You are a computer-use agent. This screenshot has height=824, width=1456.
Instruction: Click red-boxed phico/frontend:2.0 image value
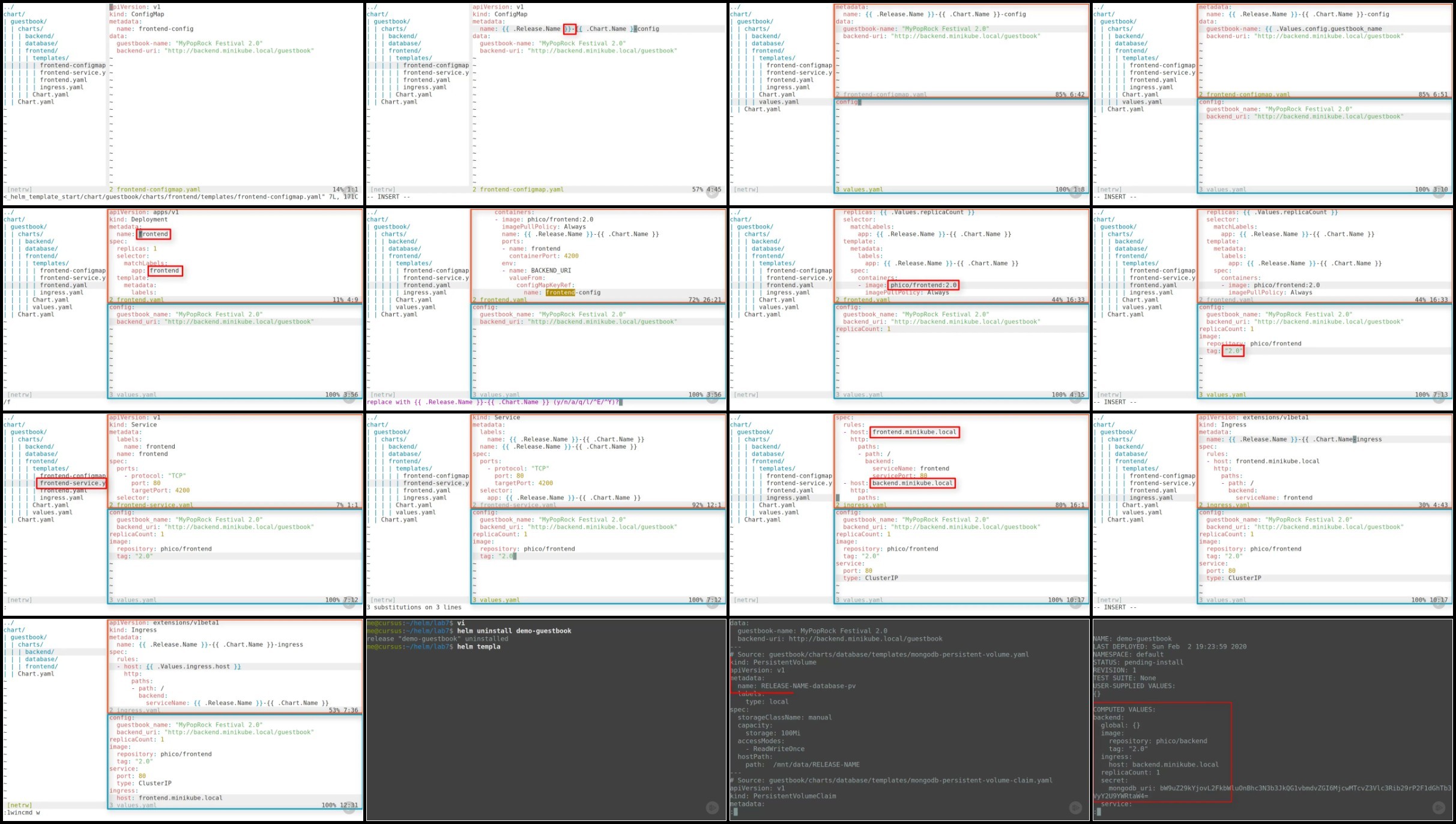point(923,285)
